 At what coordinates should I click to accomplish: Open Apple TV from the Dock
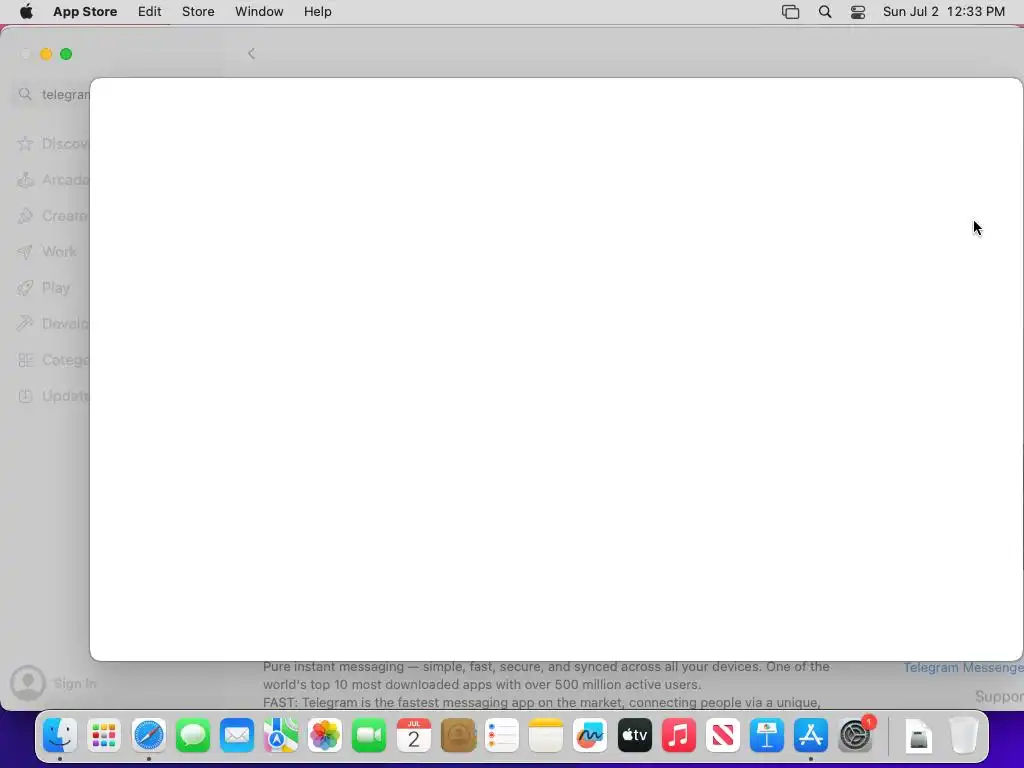(x=635, y=735)
